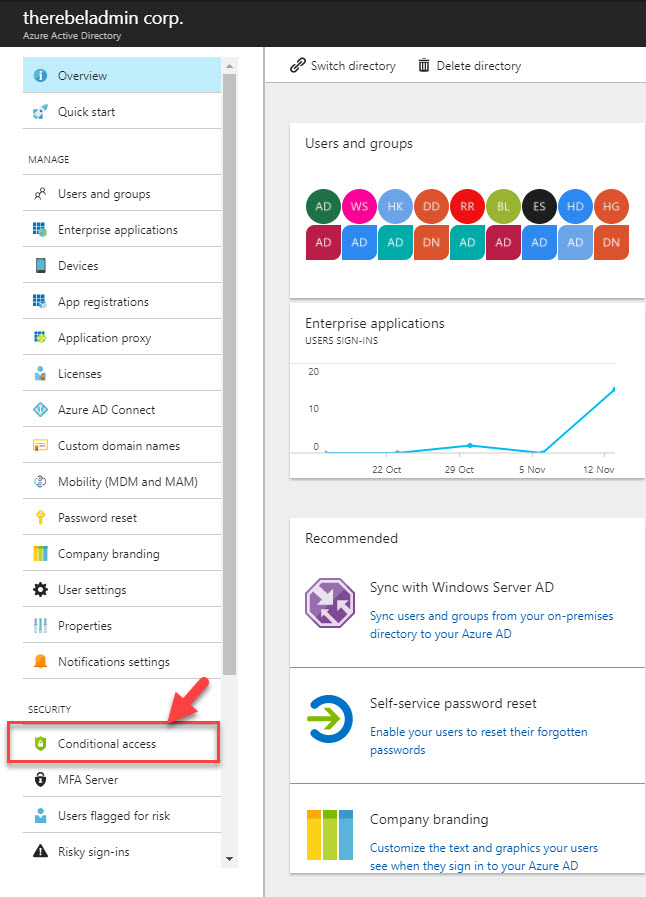Select the red RR user avatar
Viewport: 646px width, 897px height.
pyautogui.click(x=467, y=206)
